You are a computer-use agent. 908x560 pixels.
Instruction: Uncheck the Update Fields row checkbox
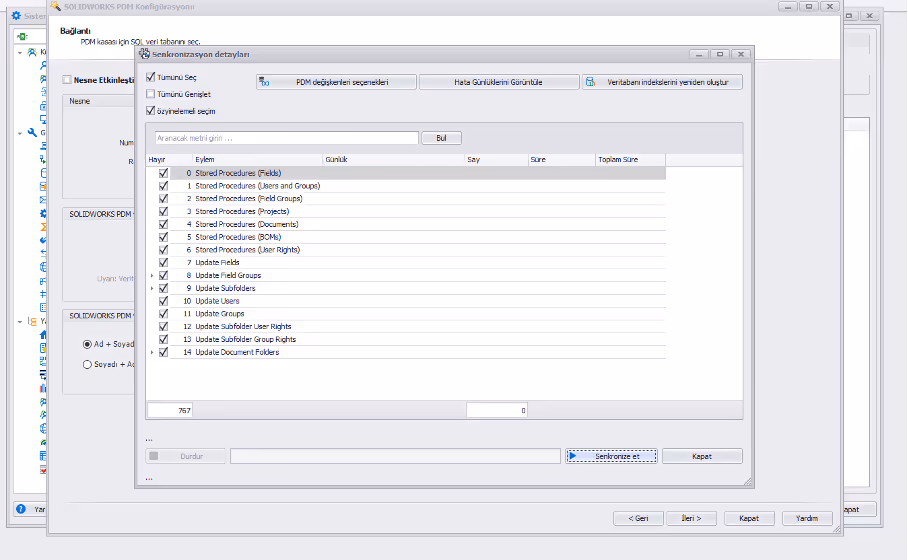point(163,262)
